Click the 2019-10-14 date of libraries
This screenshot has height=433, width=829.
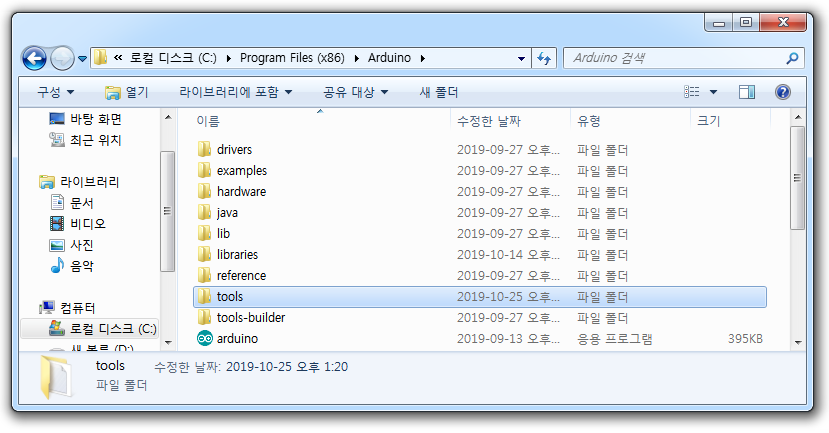point(508,254)
